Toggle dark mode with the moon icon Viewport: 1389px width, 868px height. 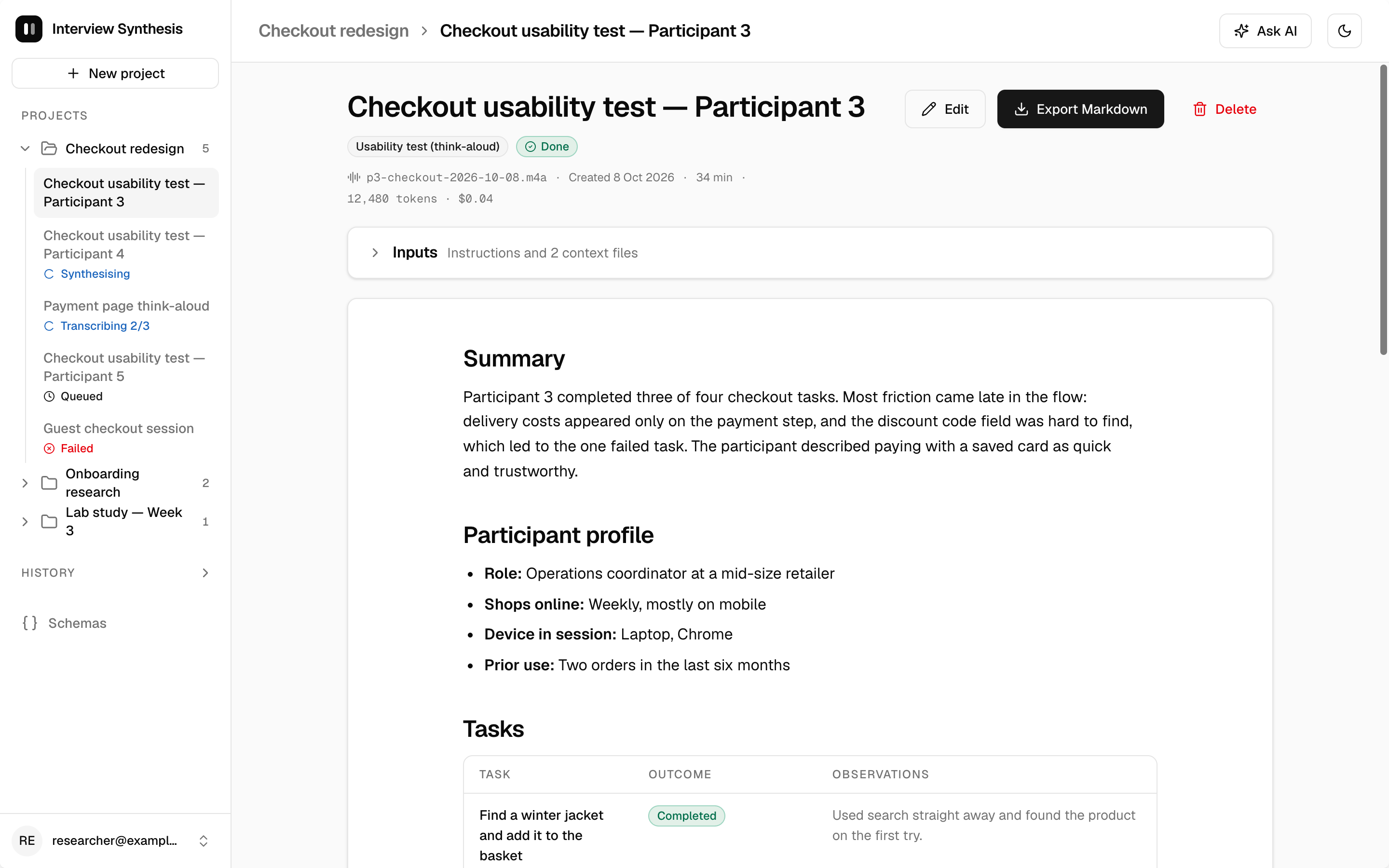(1344, 31)
